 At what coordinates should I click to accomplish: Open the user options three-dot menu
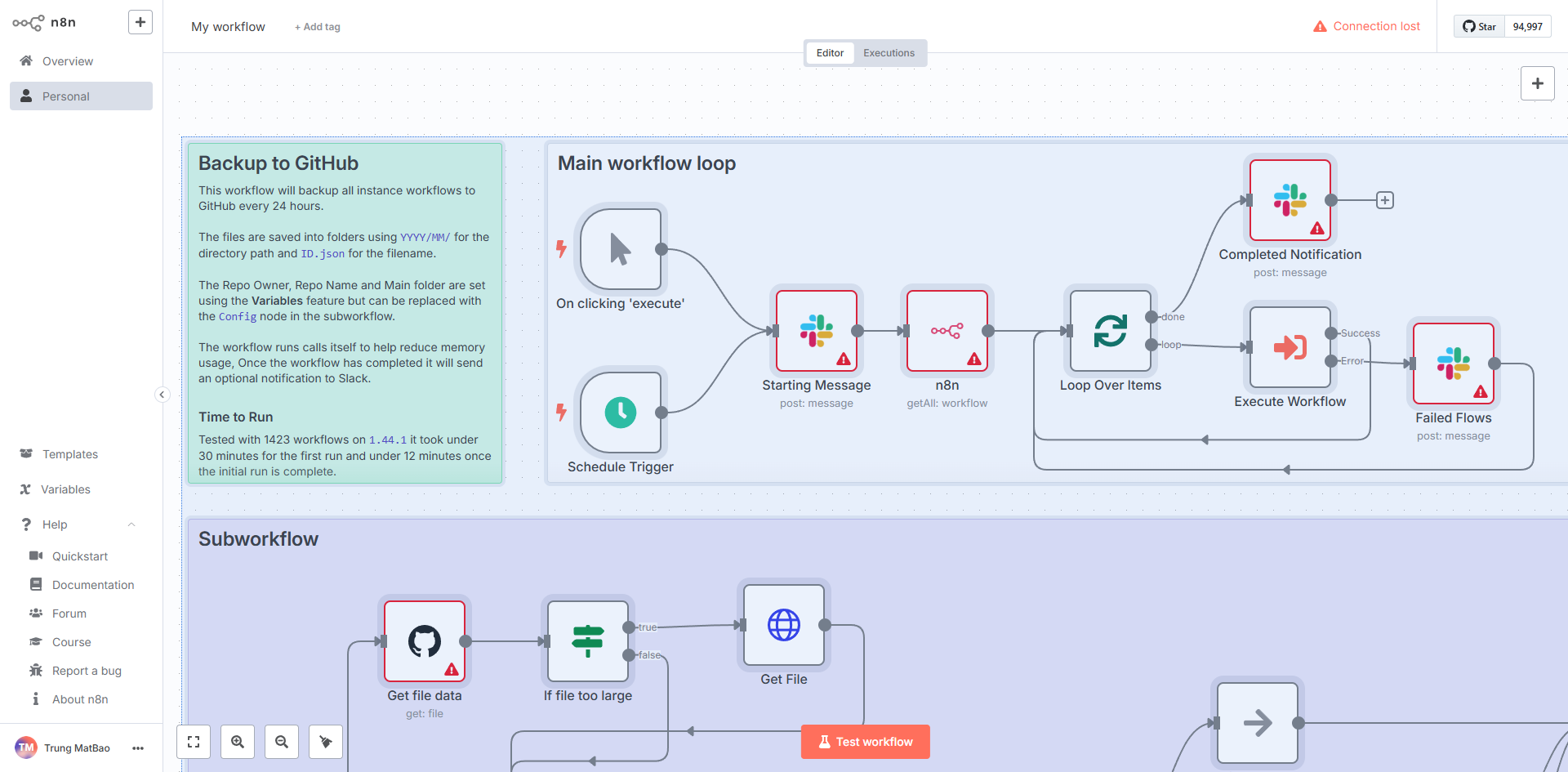coord(138,748)
